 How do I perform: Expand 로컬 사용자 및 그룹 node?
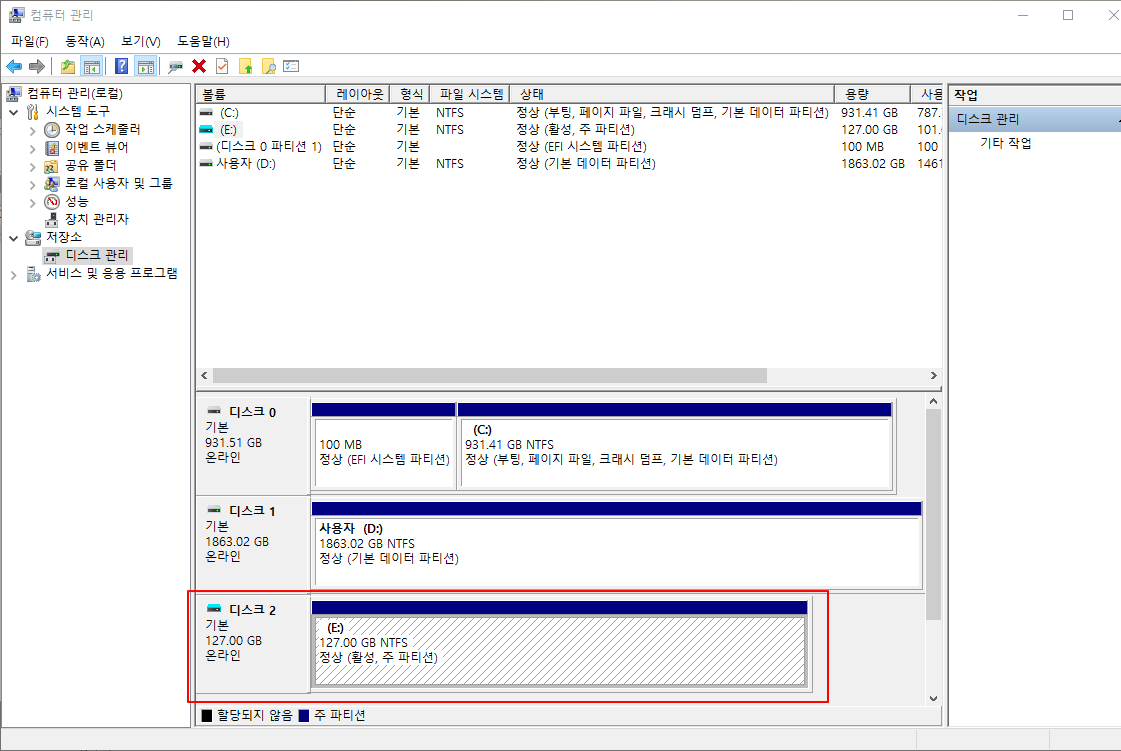pyautogui.click(x=32, y=184)
